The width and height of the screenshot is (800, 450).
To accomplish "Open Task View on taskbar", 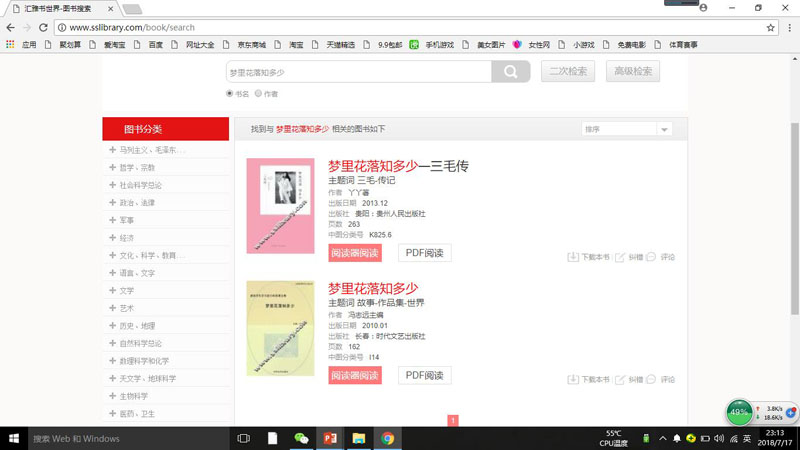I will click(x=243, y=438).
